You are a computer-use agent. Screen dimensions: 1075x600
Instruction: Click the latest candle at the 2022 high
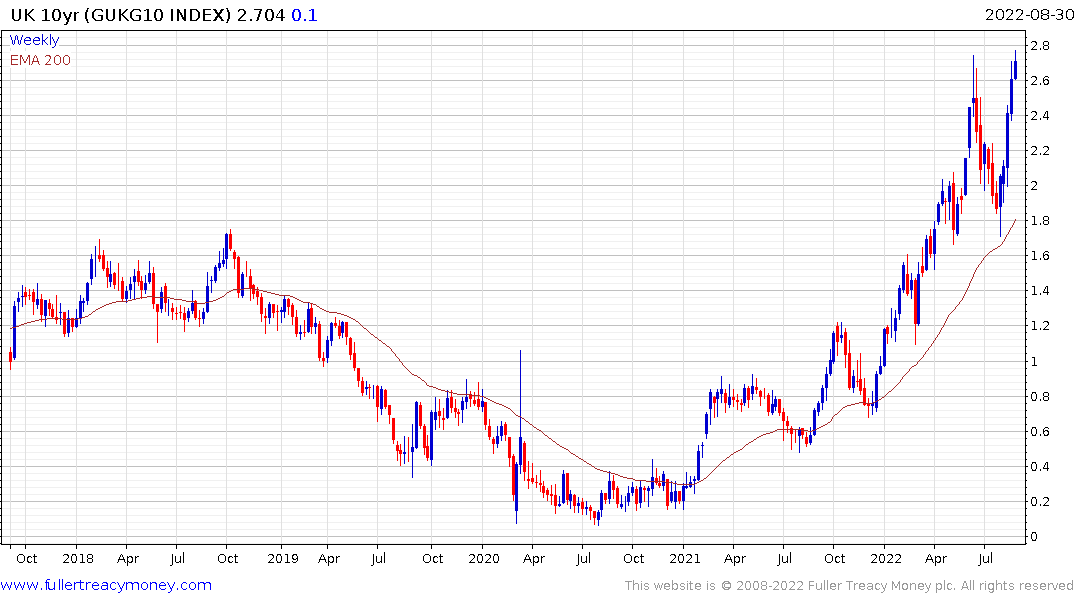[x=1015, y=65]
